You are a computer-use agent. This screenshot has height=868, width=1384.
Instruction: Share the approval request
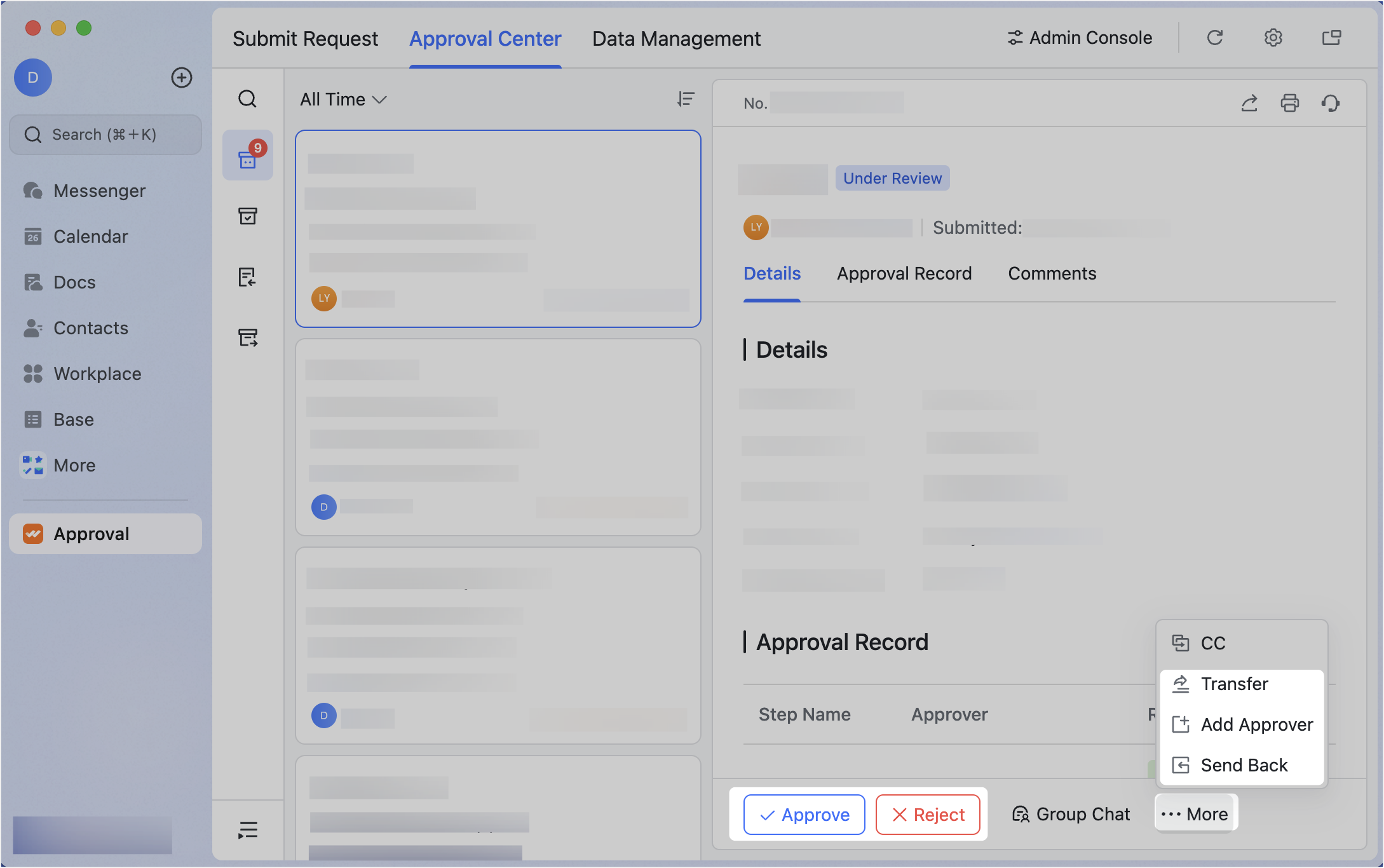[x=1249, y=103]
